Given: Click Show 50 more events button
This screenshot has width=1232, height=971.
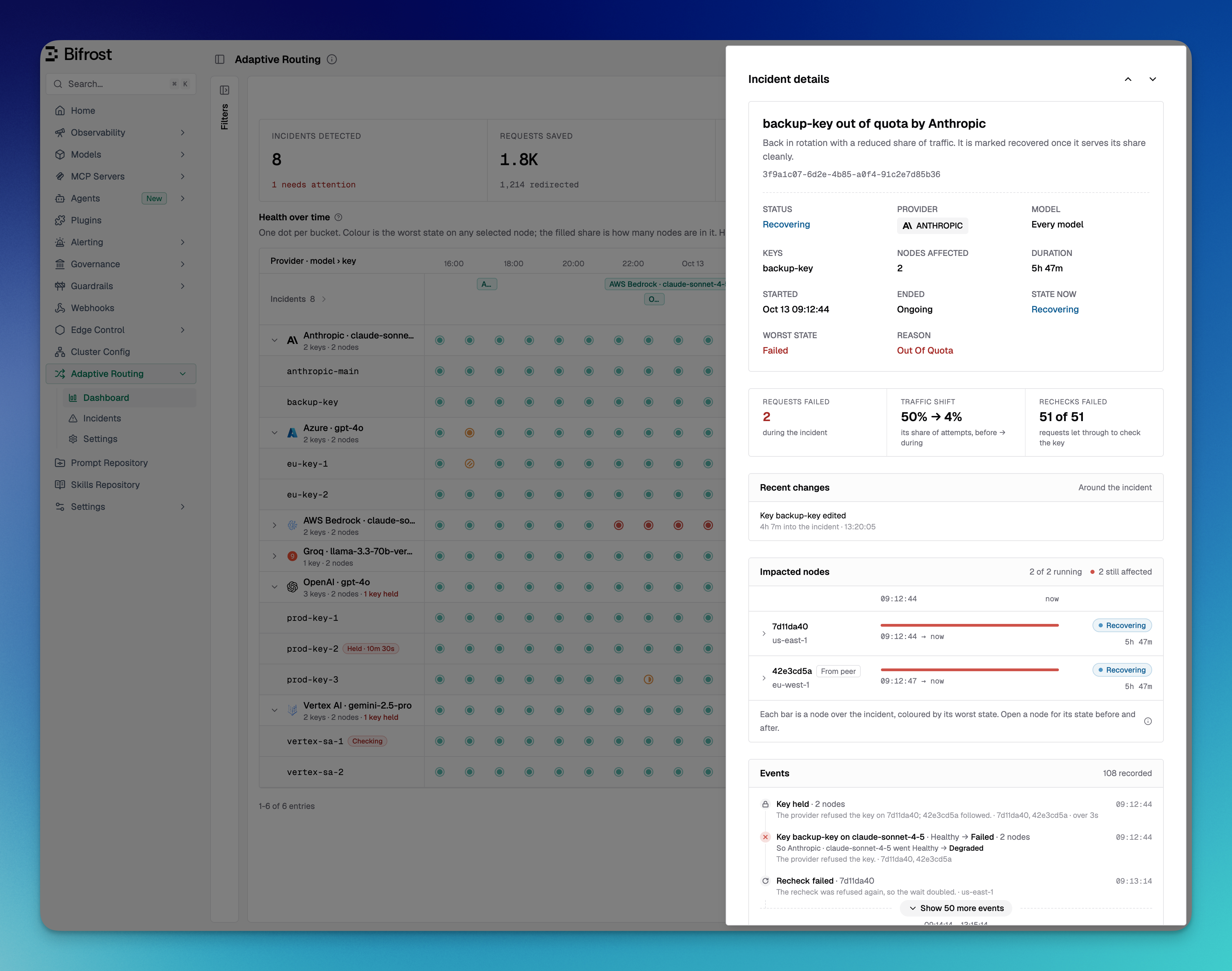Looking at the screenshot, I should 956,908.
